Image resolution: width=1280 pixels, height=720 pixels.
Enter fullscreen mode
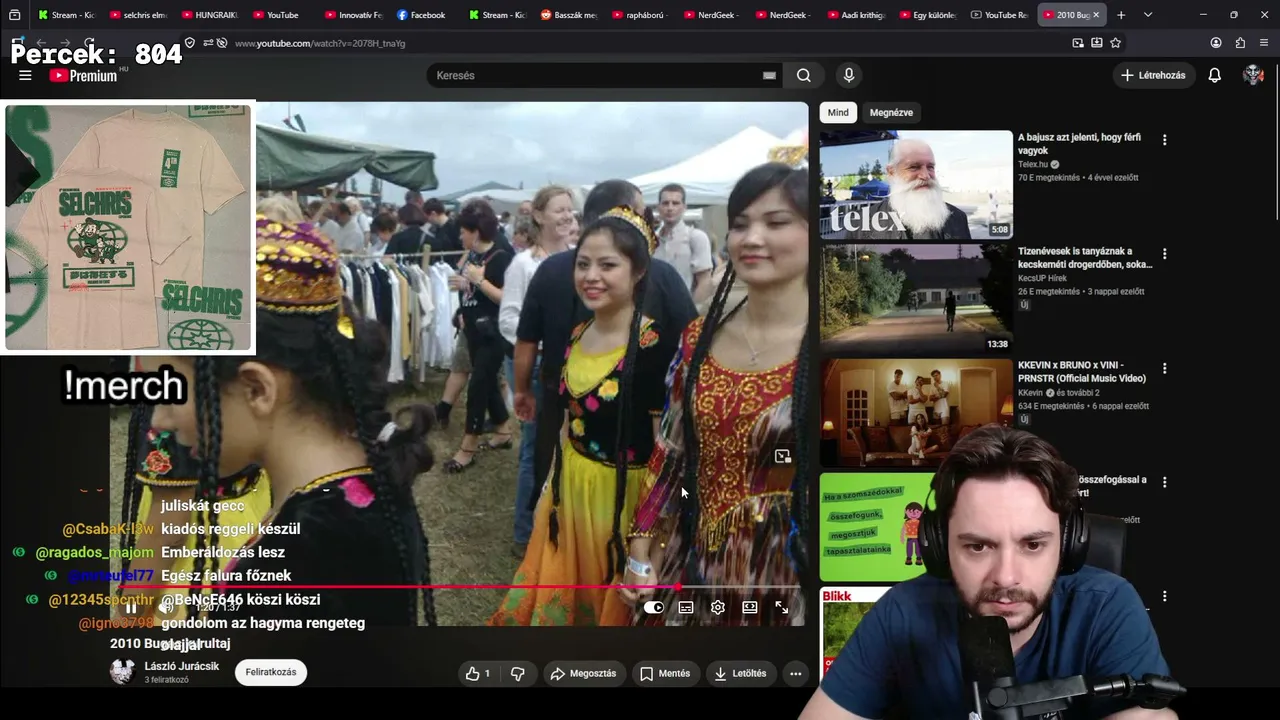pos(782,607)
